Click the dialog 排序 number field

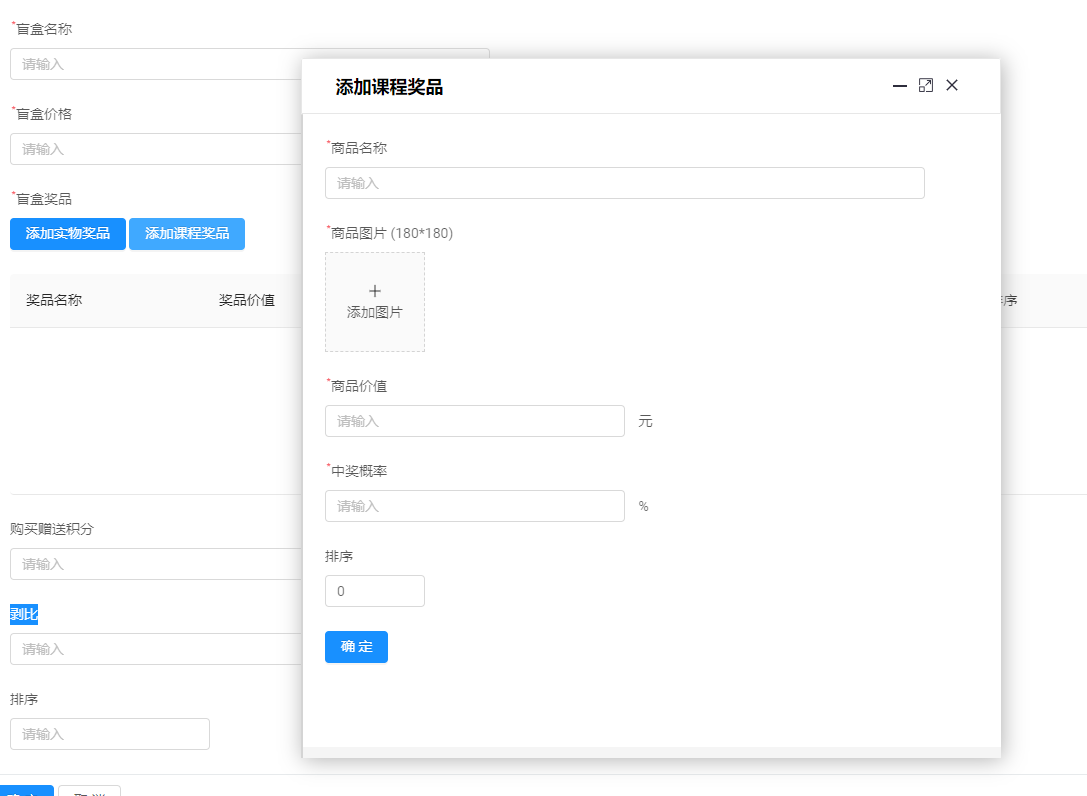click(x=375, y=591)
